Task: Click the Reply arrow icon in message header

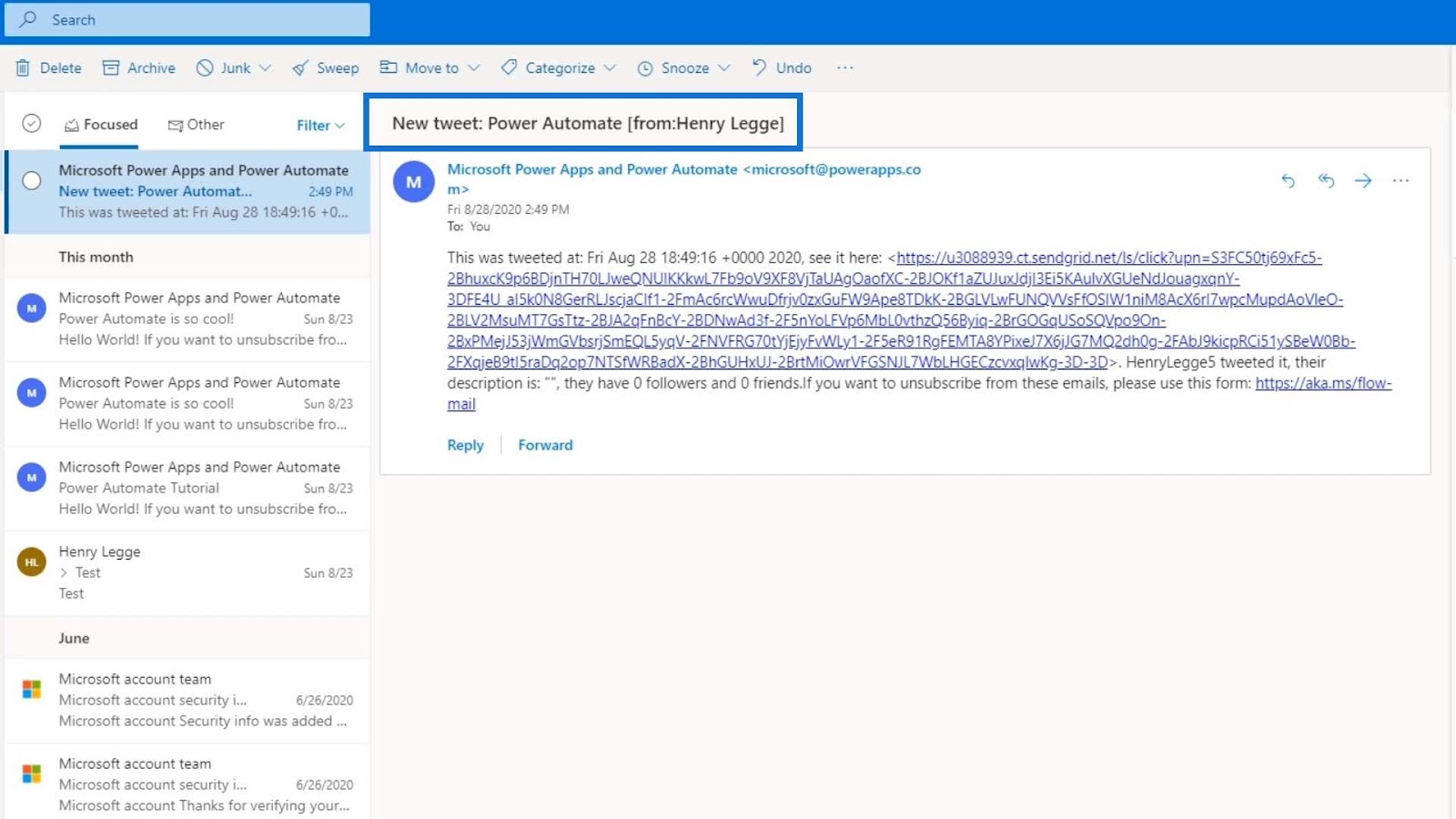Action: coord(1288,180)
